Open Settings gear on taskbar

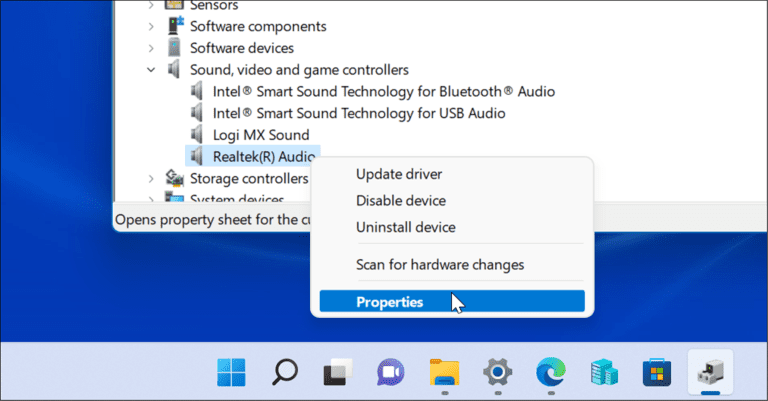tap(498, 373)
